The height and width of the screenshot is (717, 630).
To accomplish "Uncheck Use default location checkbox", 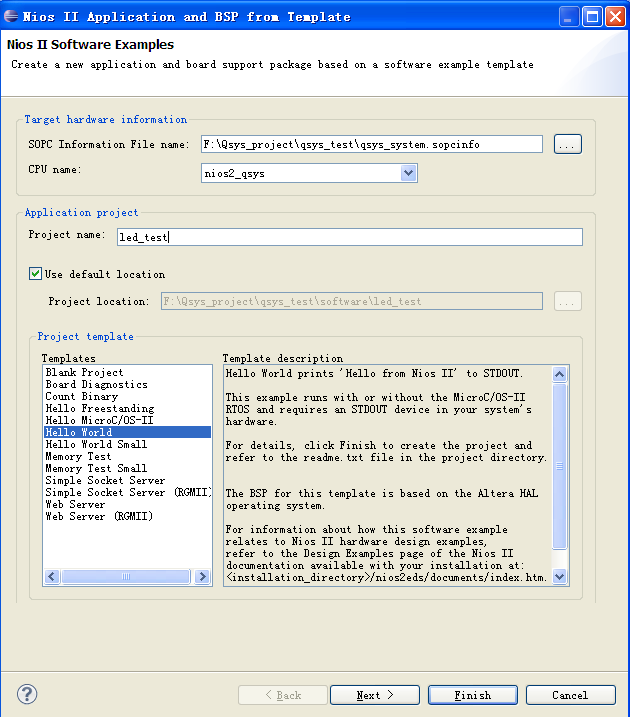I will tap(35, 274).
